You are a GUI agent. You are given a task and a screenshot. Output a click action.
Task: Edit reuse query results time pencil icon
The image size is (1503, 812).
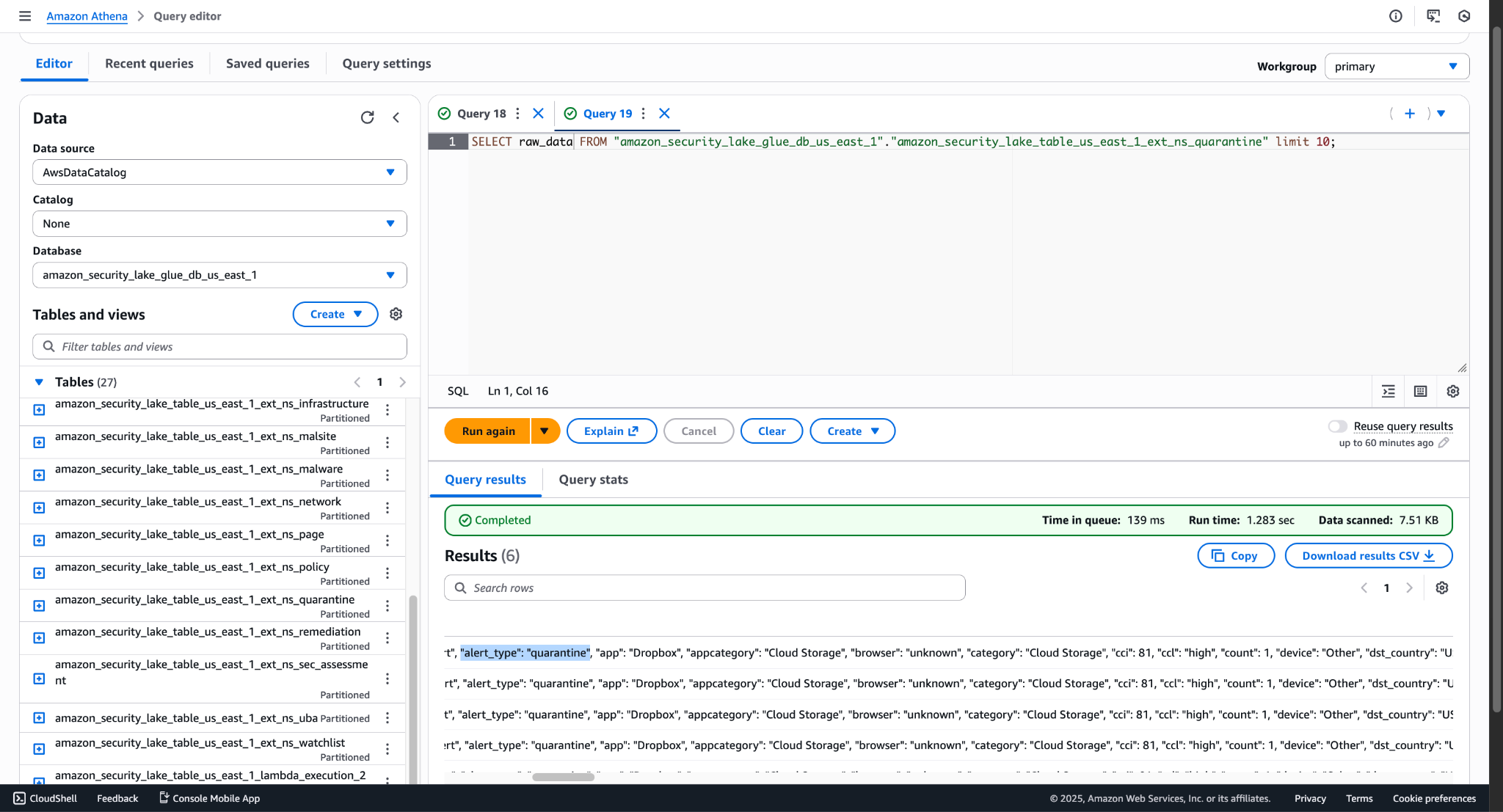pyautogui.click(x=1444, y=442)
